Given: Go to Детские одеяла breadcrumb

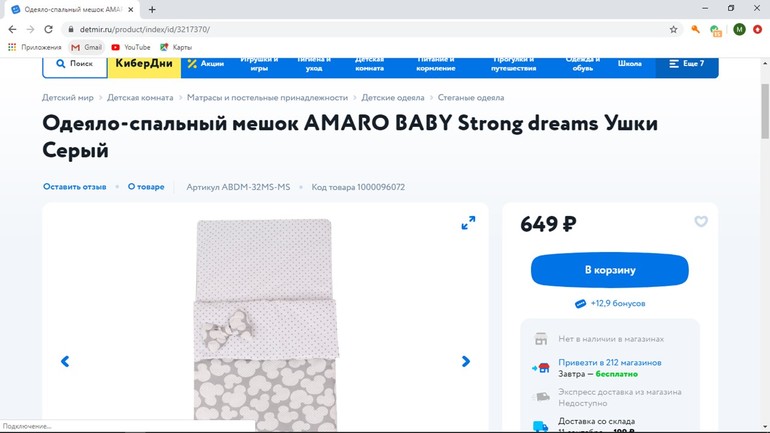Looking at the screenshot, I should 393,98.
